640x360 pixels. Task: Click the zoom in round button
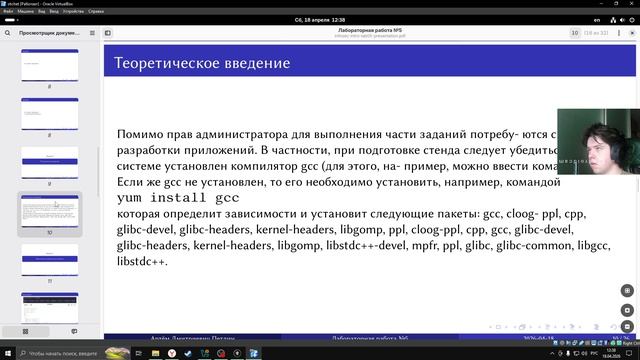(627, 310)
